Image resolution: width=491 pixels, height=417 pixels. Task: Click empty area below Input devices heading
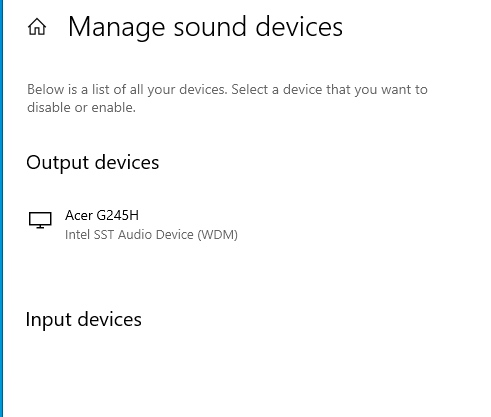(233, 373)
